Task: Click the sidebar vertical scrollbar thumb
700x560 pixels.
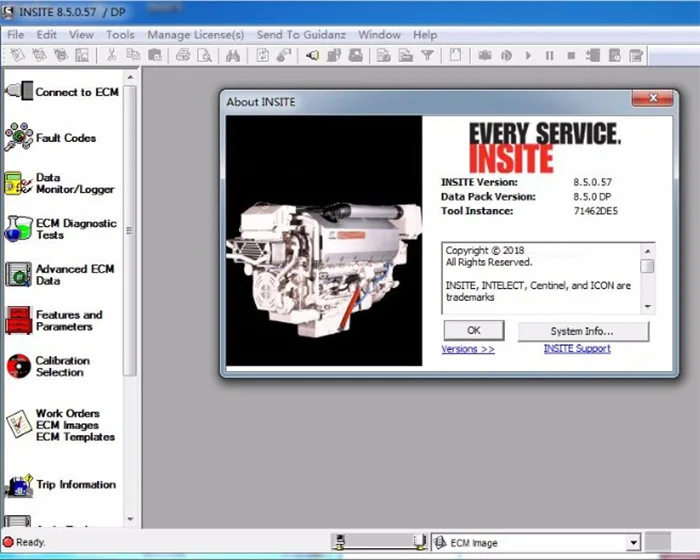Action: click(x=130, y=230)
